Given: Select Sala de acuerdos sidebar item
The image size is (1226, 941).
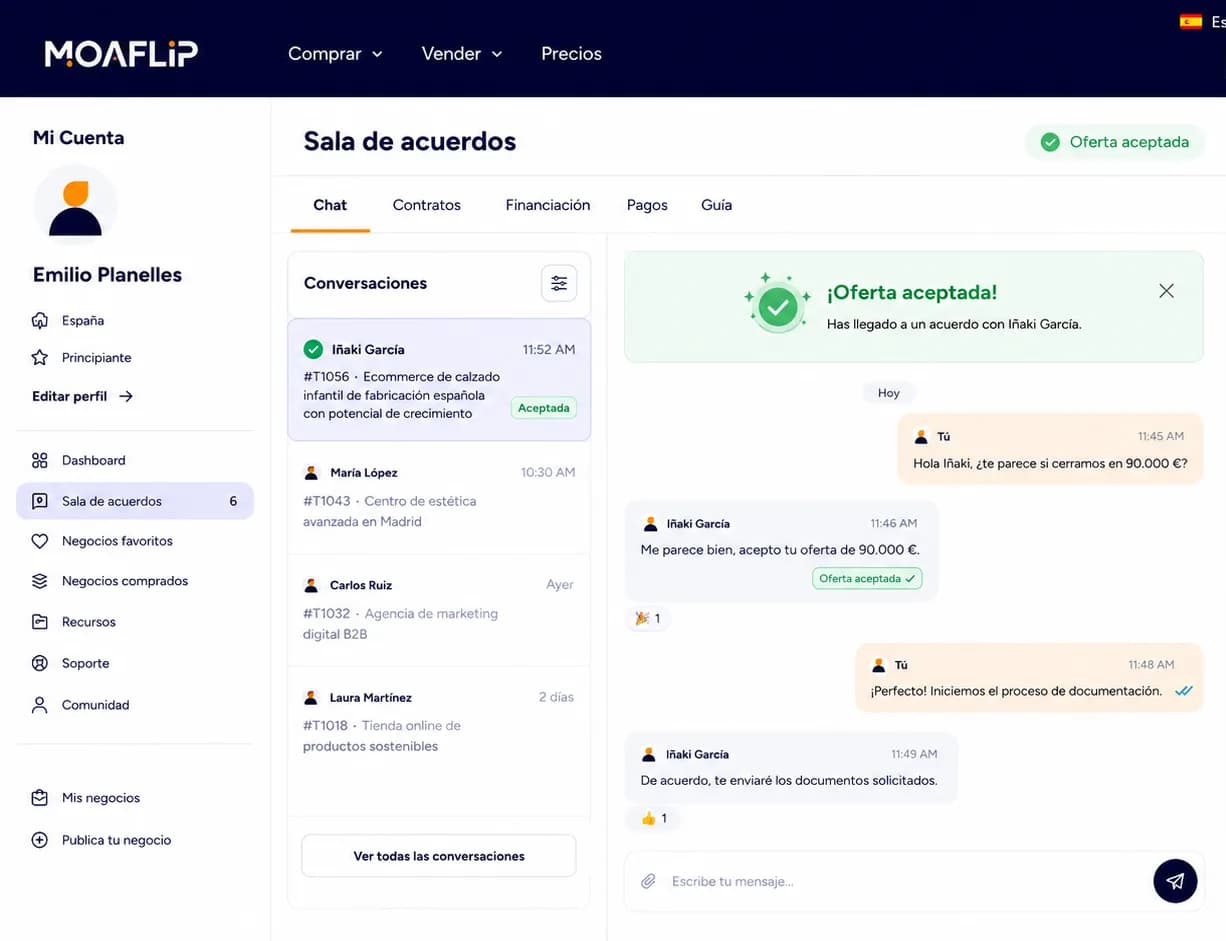Looking at the screenshot, I should point(135,501).
